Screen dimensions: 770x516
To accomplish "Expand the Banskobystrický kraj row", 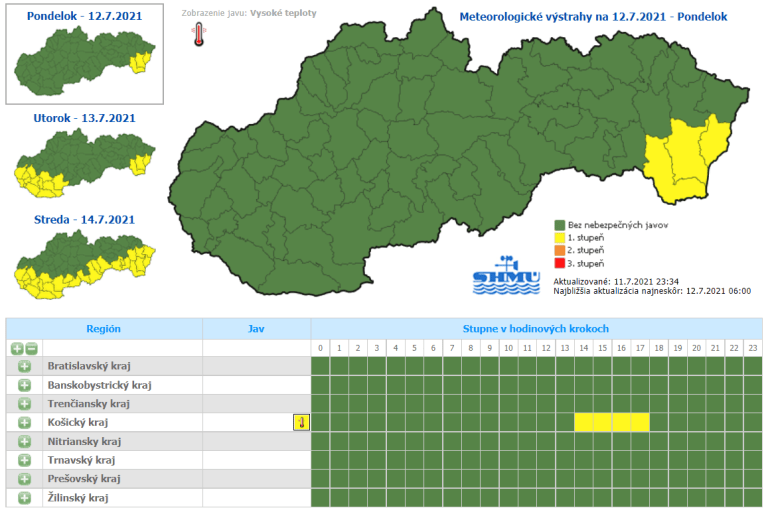I will pyautogui.click(x=25, y=385).
